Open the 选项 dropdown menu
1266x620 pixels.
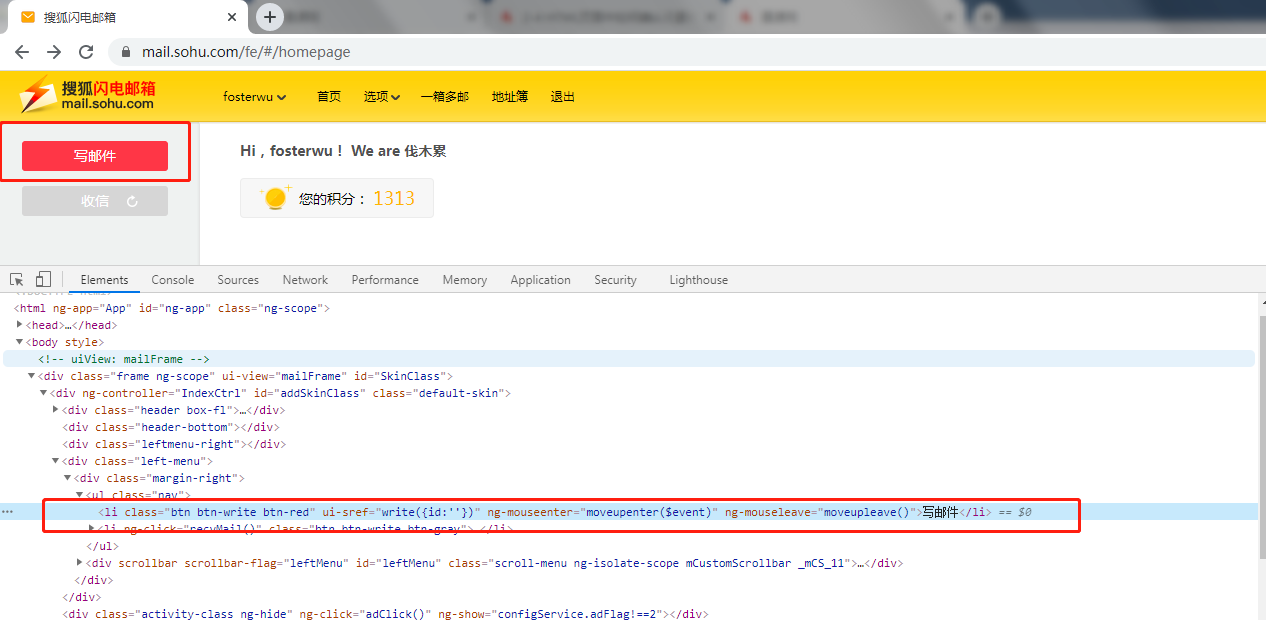(381, 97)
